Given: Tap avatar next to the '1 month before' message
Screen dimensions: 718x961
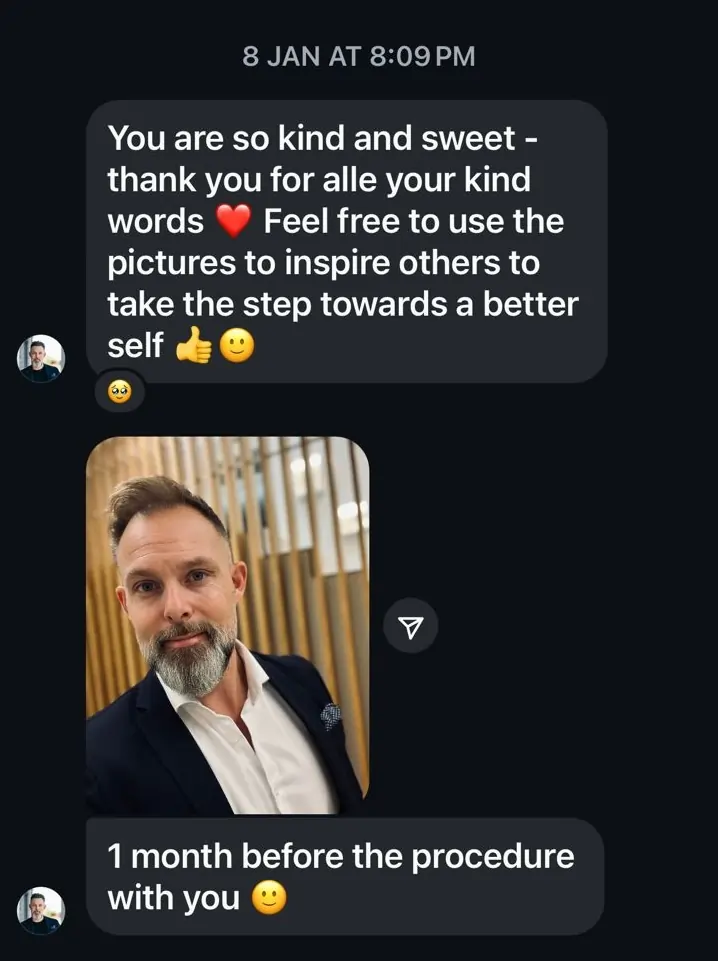Looking at the screenshot, I should 41,910.
